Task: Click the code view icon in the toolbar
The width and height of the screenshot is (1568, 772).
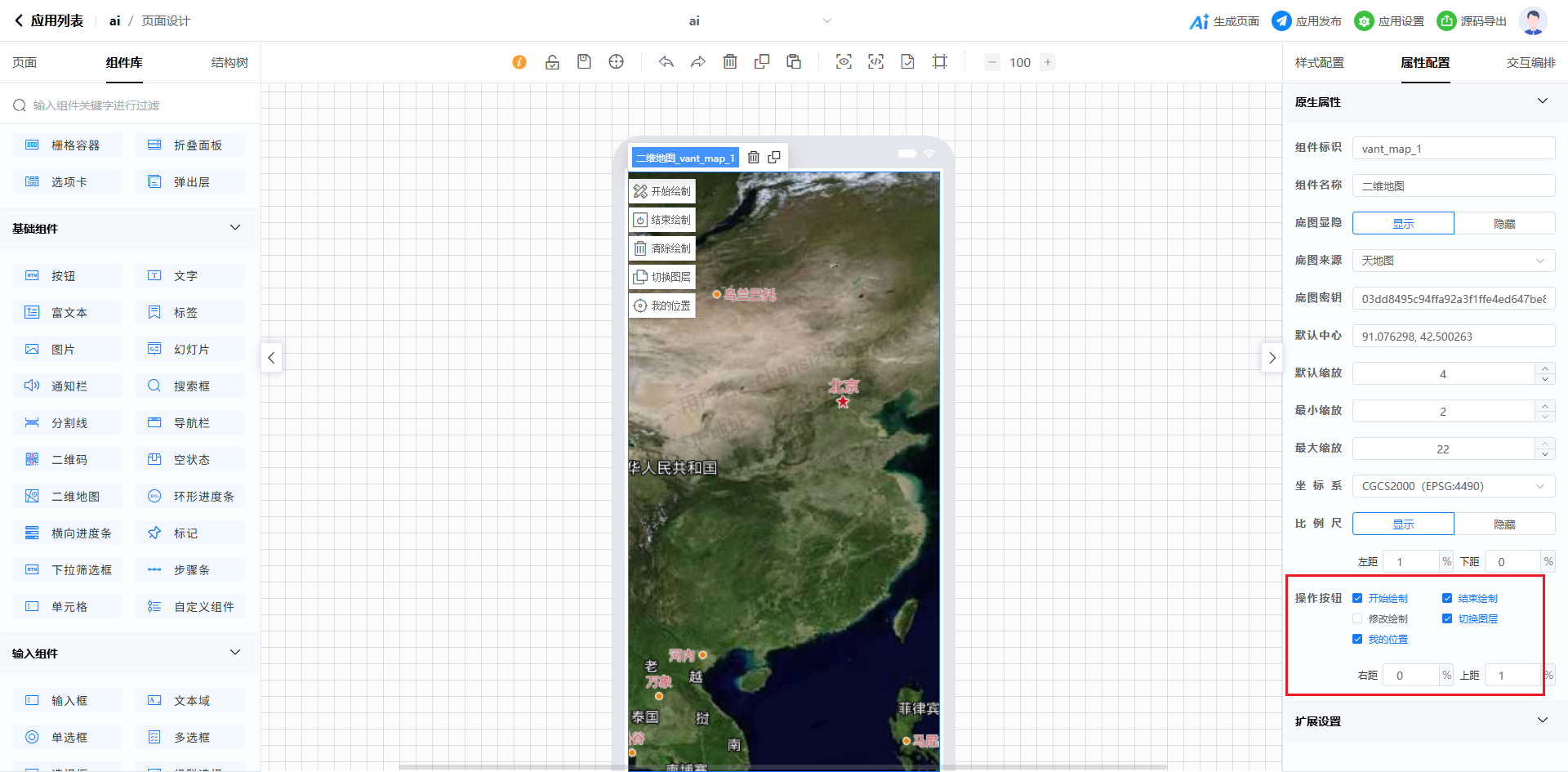Action: 875,62
